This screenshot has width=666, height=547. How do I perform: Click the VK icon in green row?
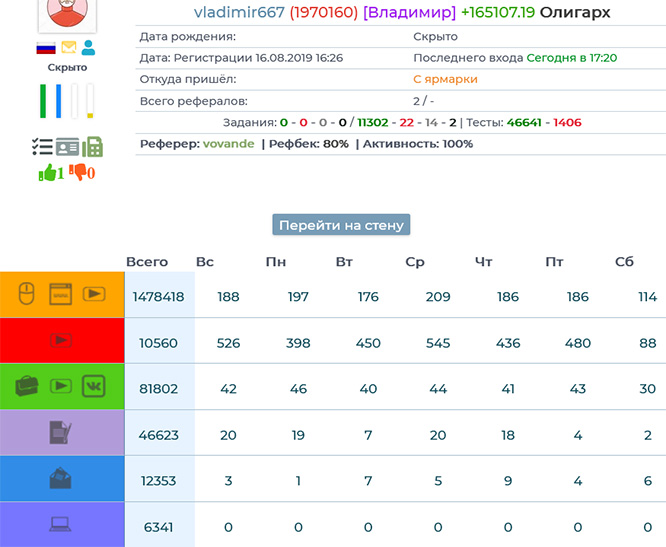pyautogui.click(x=94, y=386)
